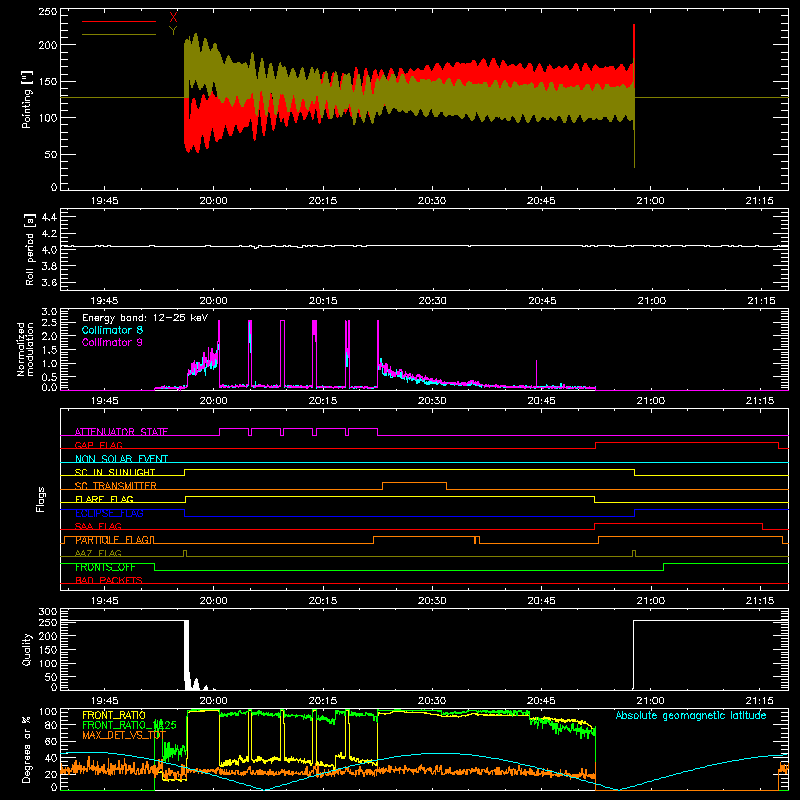Click the orange MAX_DET_VS_TOT legend label
This screenshot has width=800, height=800.
click(x=124, y=735)
